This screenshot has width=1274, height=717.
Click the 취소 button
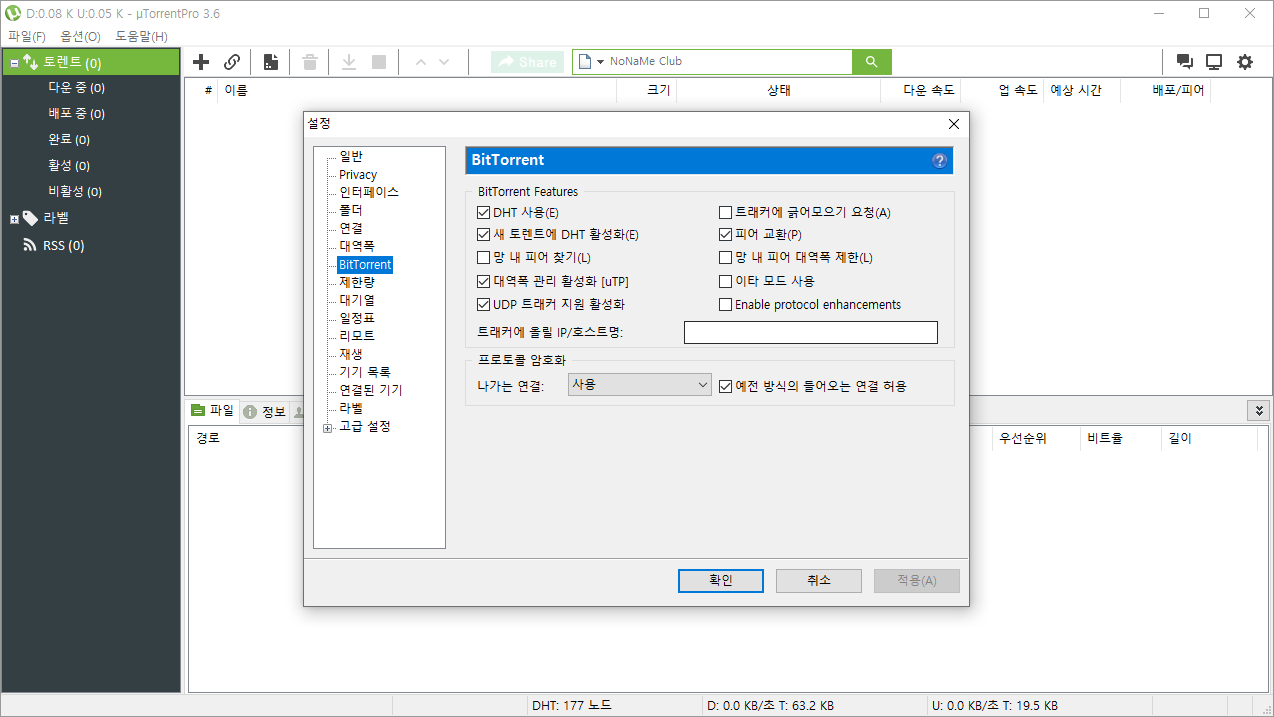(818, 581)
